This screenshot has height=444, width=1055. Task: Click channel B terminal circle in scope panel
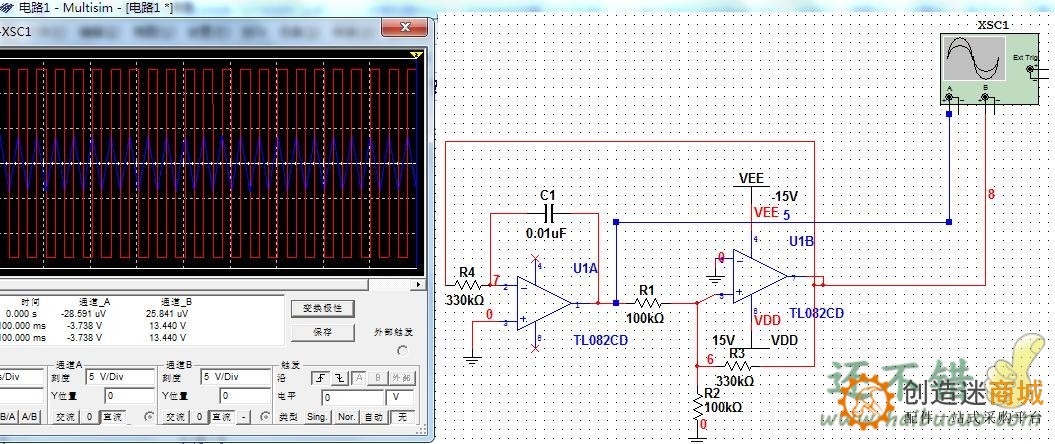click(x=264, y=417)
